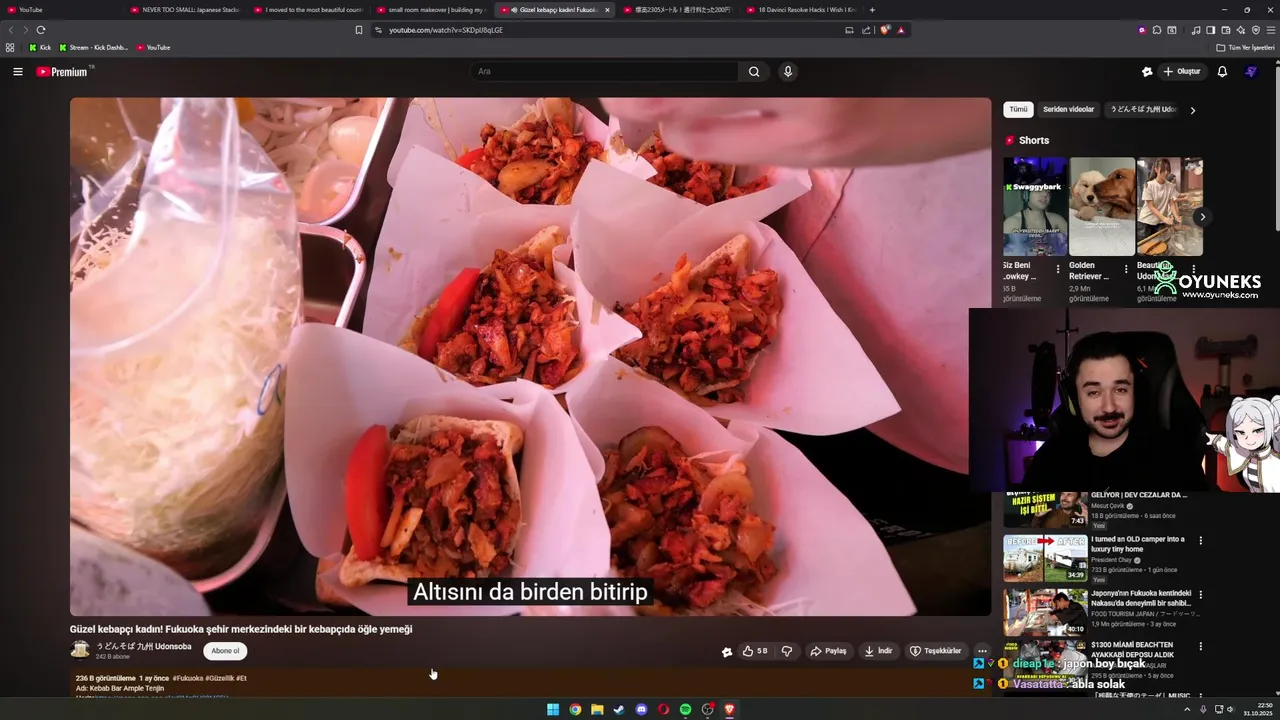
Task: Open options for OLD camper video
Action: tap(1201, 540)
